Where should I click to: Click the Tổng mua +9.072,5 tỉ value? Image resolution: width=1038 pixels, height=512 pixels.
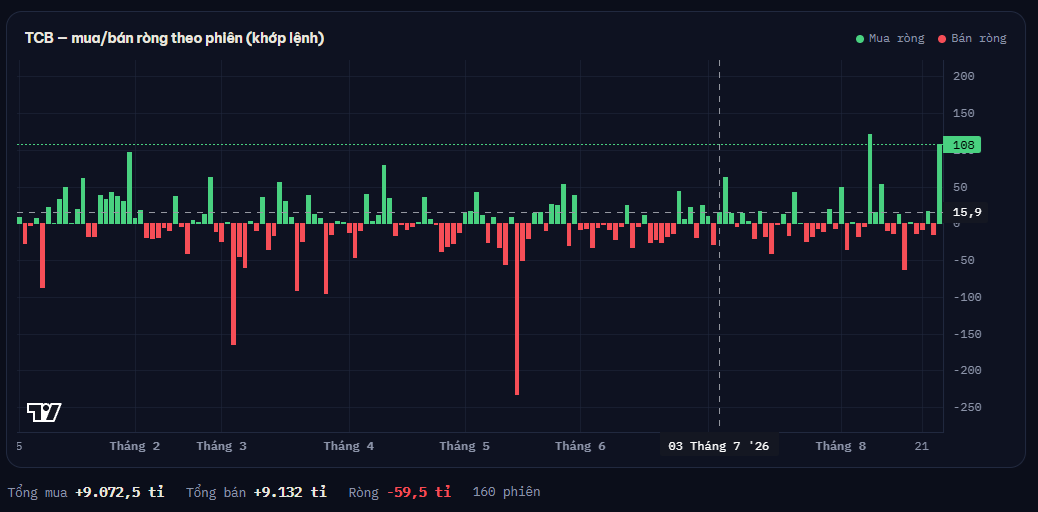(x=119, y=491)
